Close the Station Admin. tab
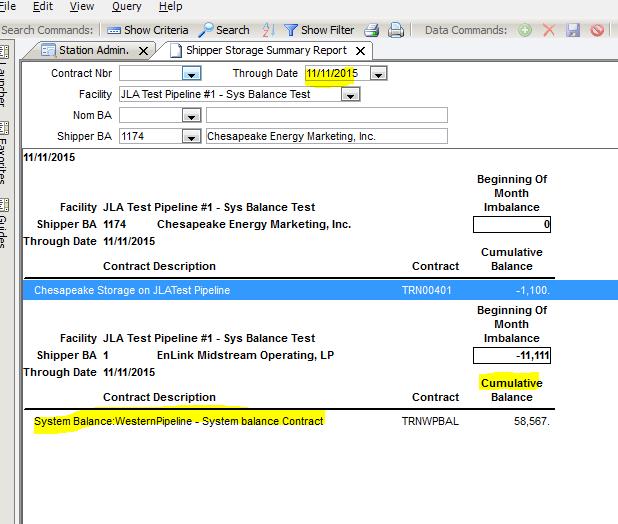The height and width of the screenshot is (524, 618). click(144, 50)
